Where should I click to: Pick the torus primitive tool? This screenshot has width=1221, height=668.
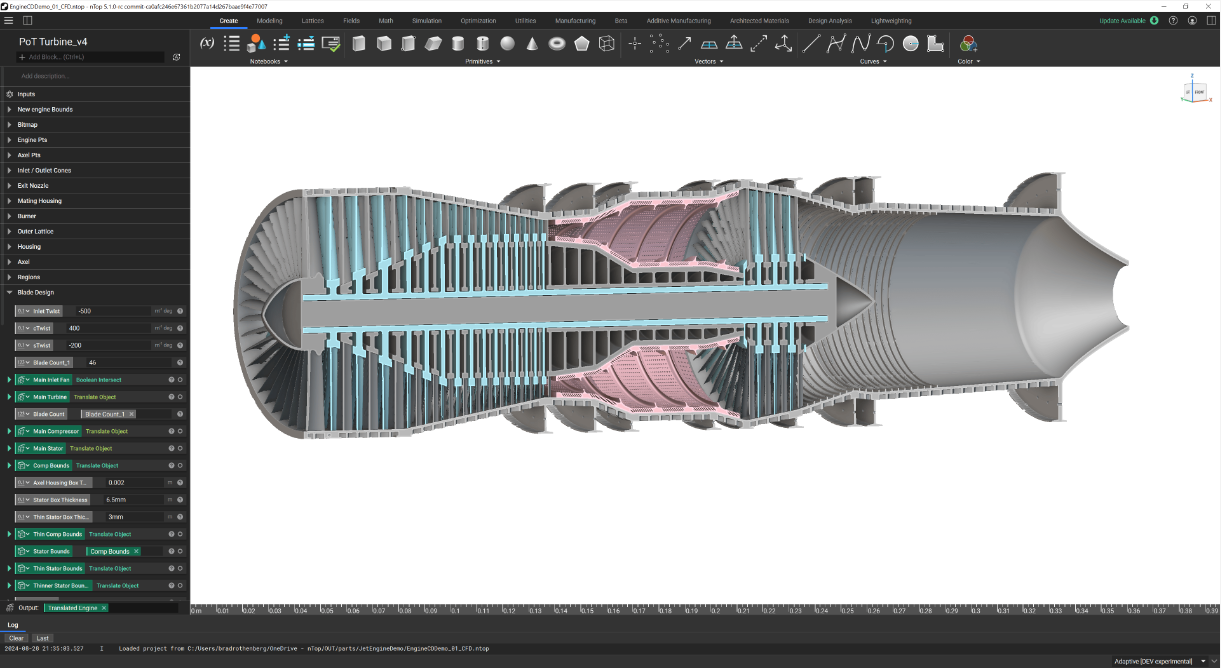557,43
